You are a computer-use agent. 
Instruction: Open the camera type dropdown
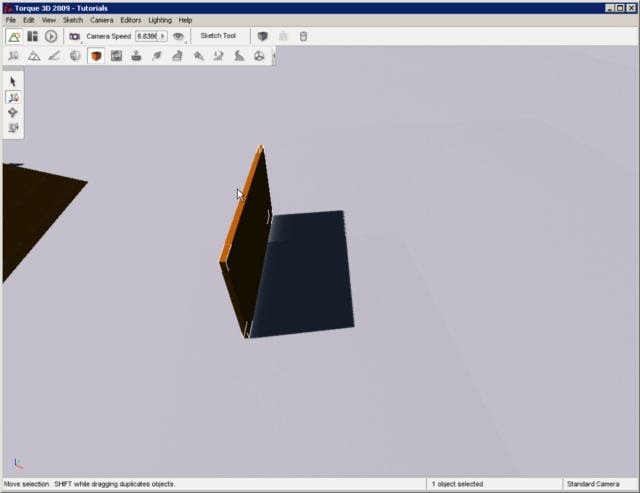point(75,36)
